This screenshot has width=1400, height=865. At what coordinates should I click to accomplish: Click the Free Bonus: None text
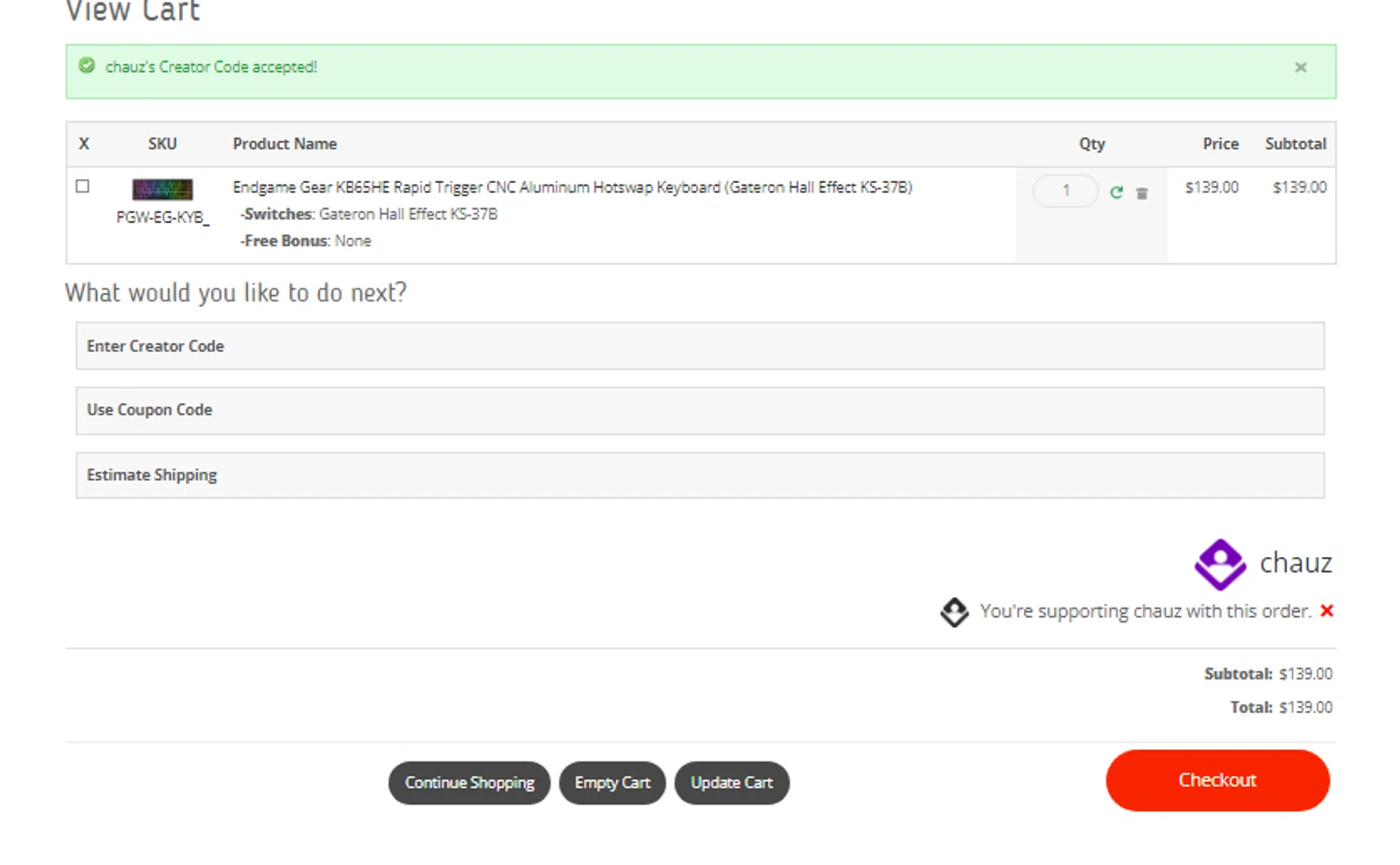pos(305,241)
